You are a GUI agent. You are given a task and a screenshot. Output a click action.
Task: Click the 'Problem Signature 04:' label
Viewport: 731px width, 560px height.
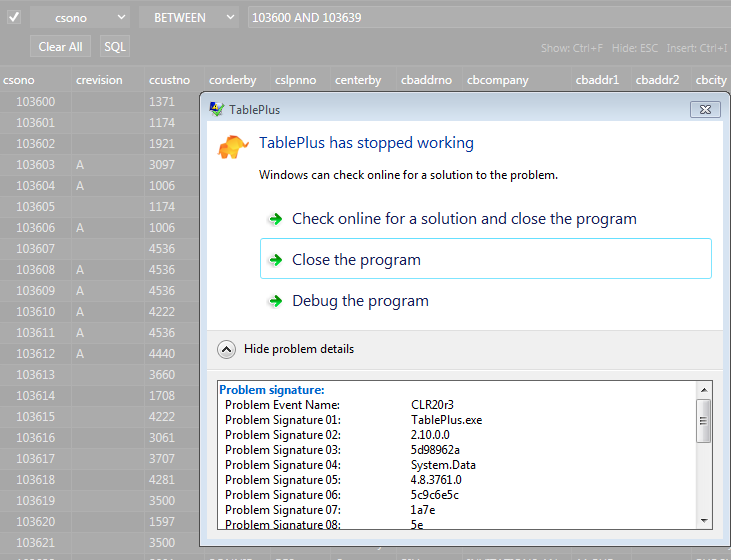point(283,464)
